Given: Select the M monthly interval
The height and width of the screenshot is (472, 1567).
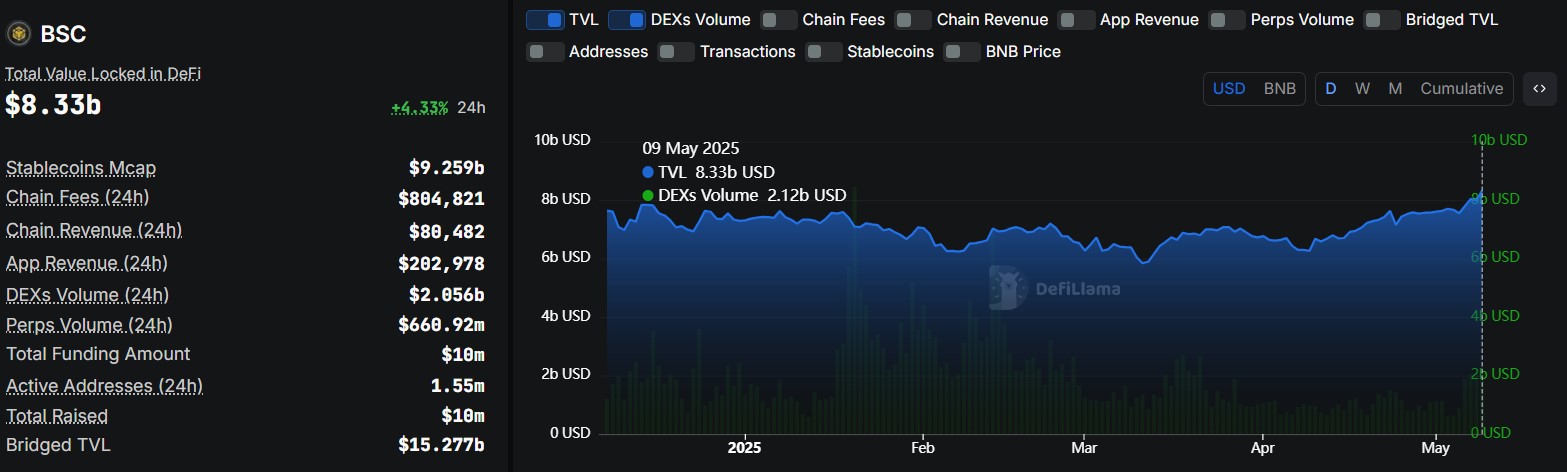Looking at the screenshot, I should pyautogui.click(x=1395, y=88).
